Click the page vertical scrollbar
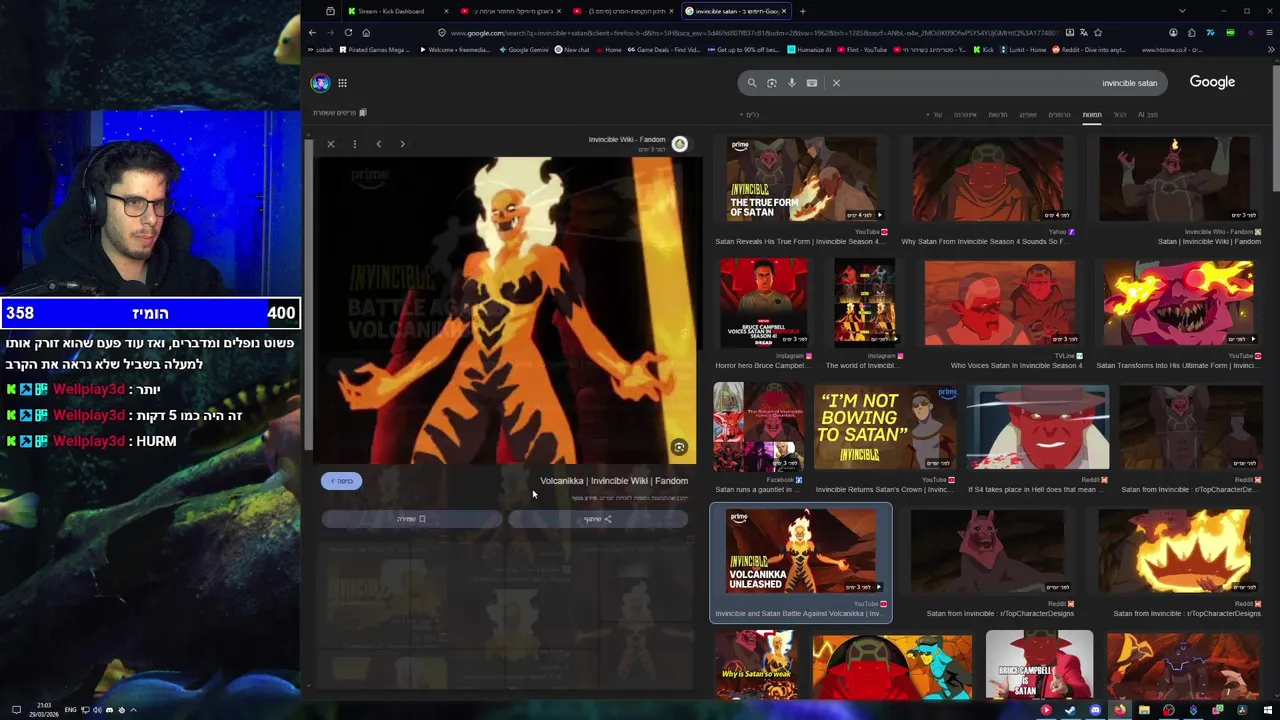This screenshot has height=720, width=1280. pos(1275,128)
